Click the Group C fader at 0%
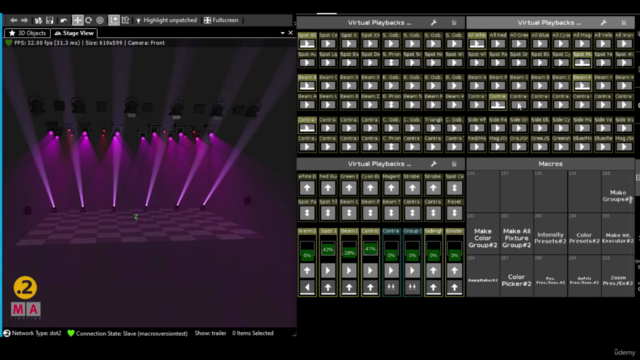Image resolution: width=640 pixels, height=360 pixels. tap(412, 248)
